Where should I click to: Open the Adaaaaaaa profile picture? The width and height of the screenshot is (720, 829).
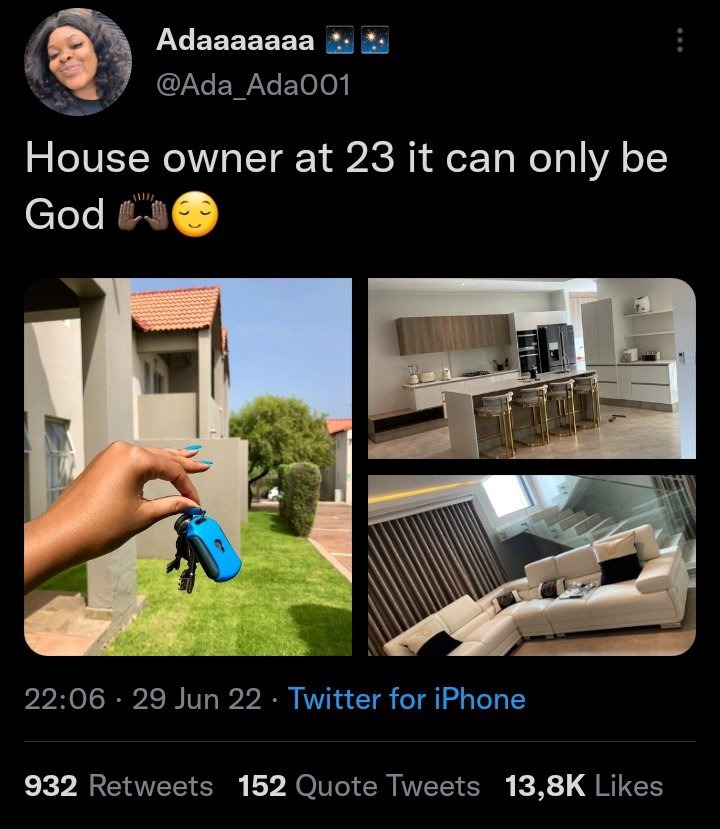pos(78,62)
